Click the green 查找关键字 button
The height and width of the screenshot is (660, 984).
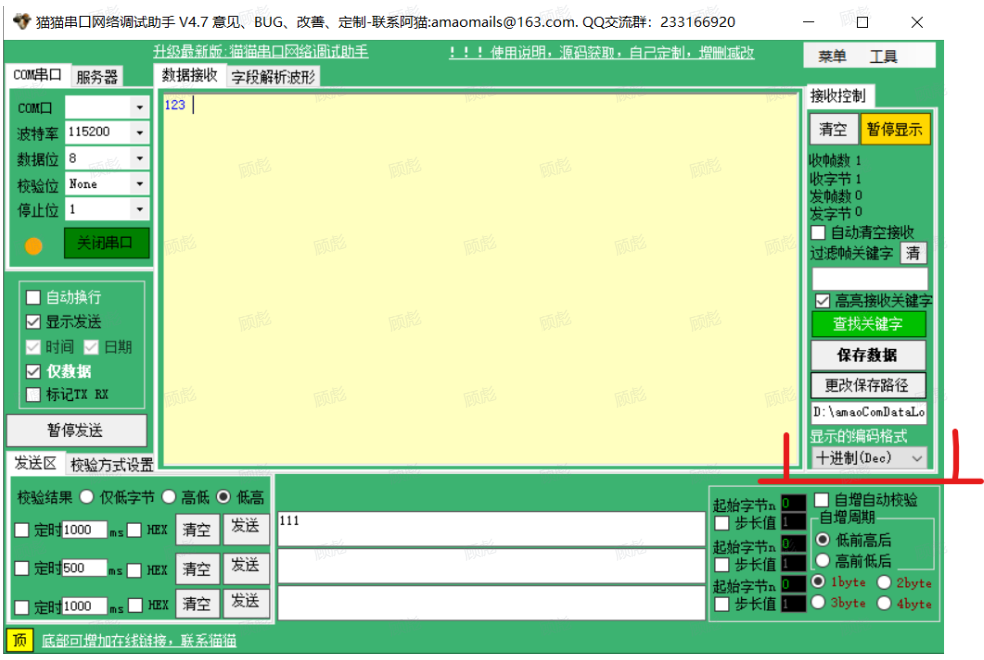[x=868, y=324]
